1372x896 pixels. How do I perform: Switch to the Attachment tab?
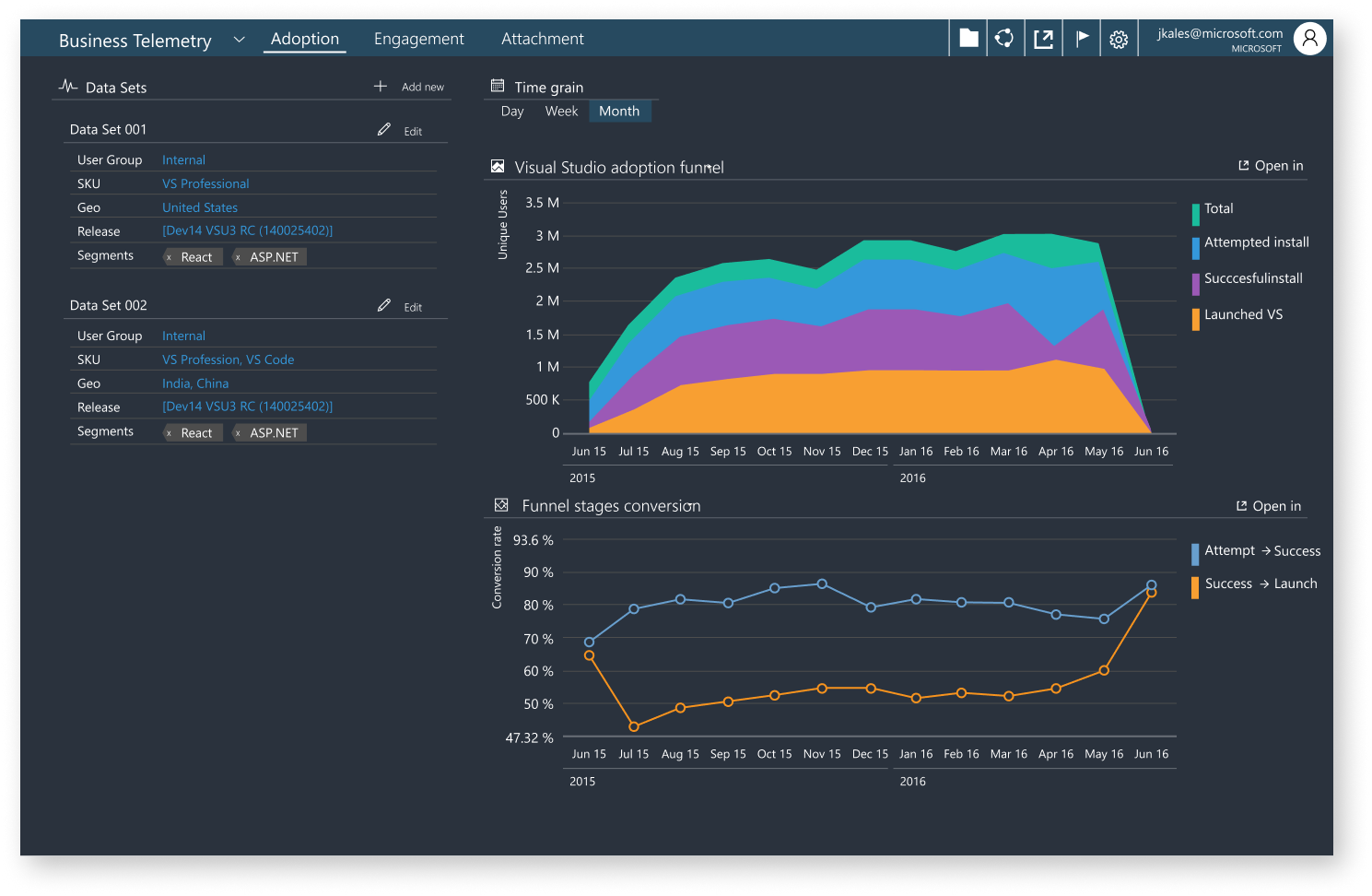(x=543, y=39)
